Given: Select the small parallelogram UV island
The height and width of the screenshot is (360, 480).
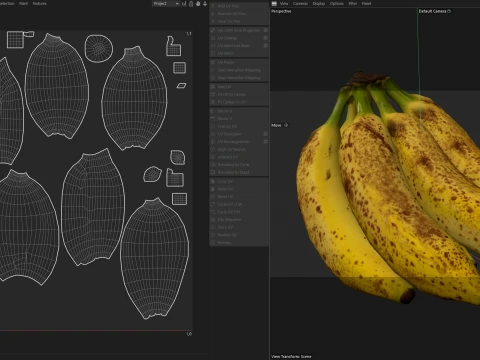Looking at the screenshot, I should coord(181,86).
